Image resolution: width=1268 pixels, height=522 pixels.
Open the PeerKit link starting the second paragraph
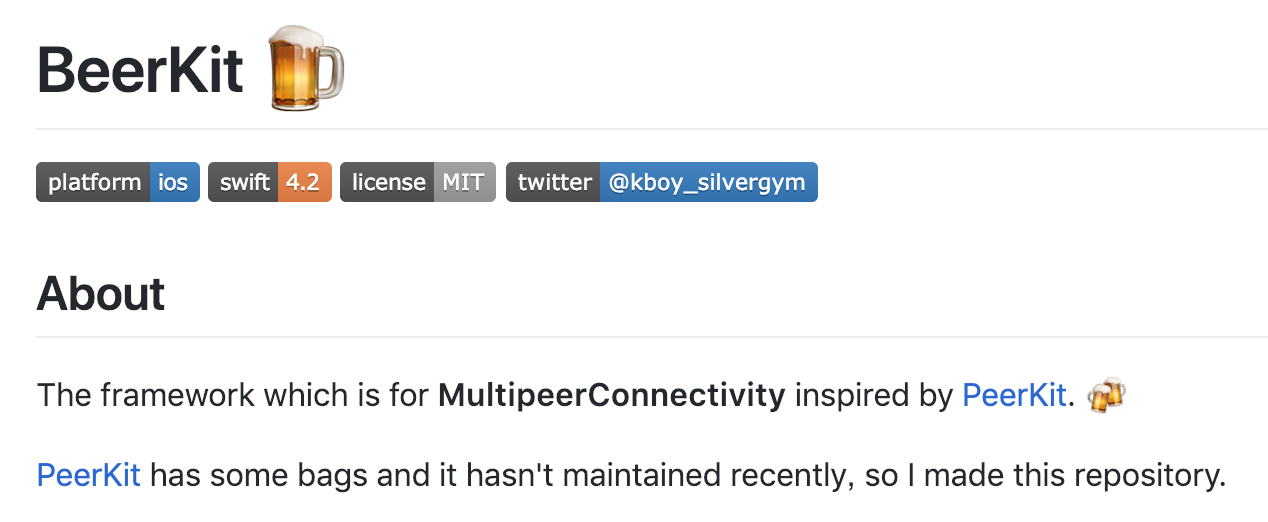pyautogui.click(x=88, y=475)
